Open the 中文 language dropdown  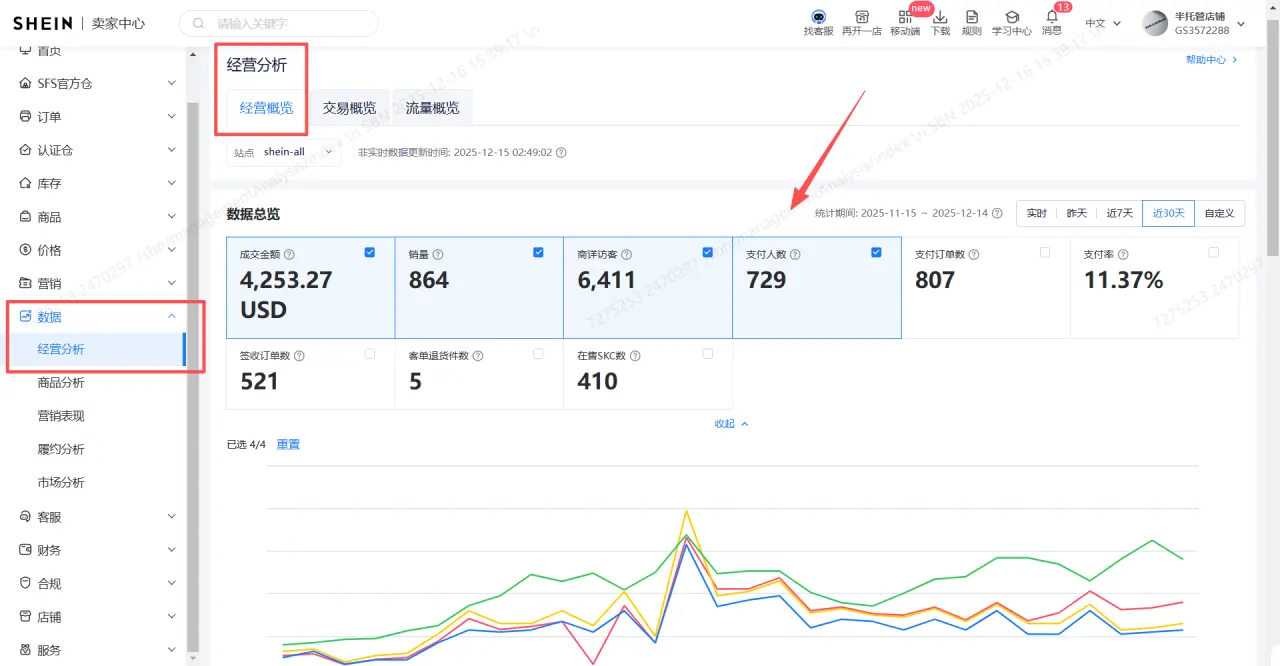(1103, 23)
